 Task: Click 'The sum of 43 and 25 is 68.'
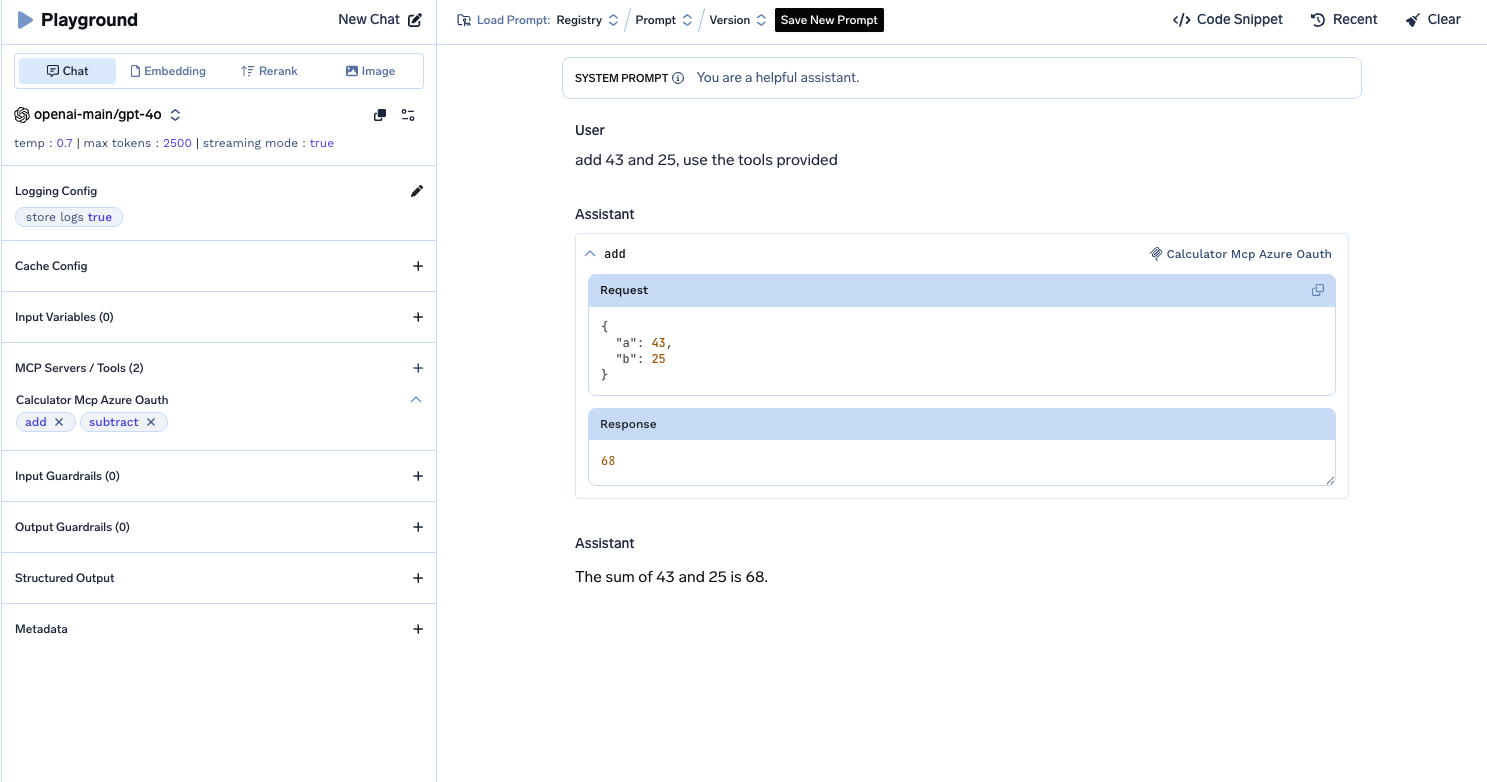tap(671, 577)
